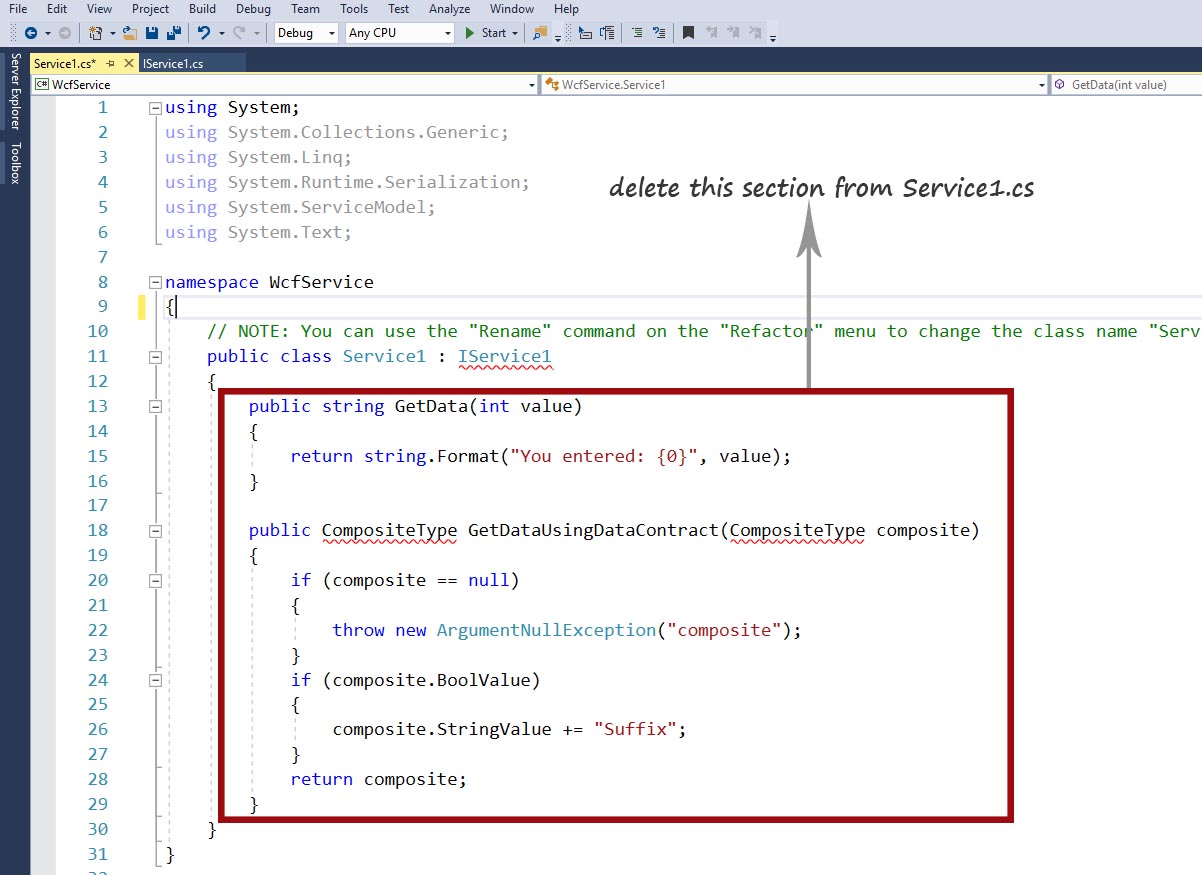Click the IService1 interface name in code

point(504,356)
